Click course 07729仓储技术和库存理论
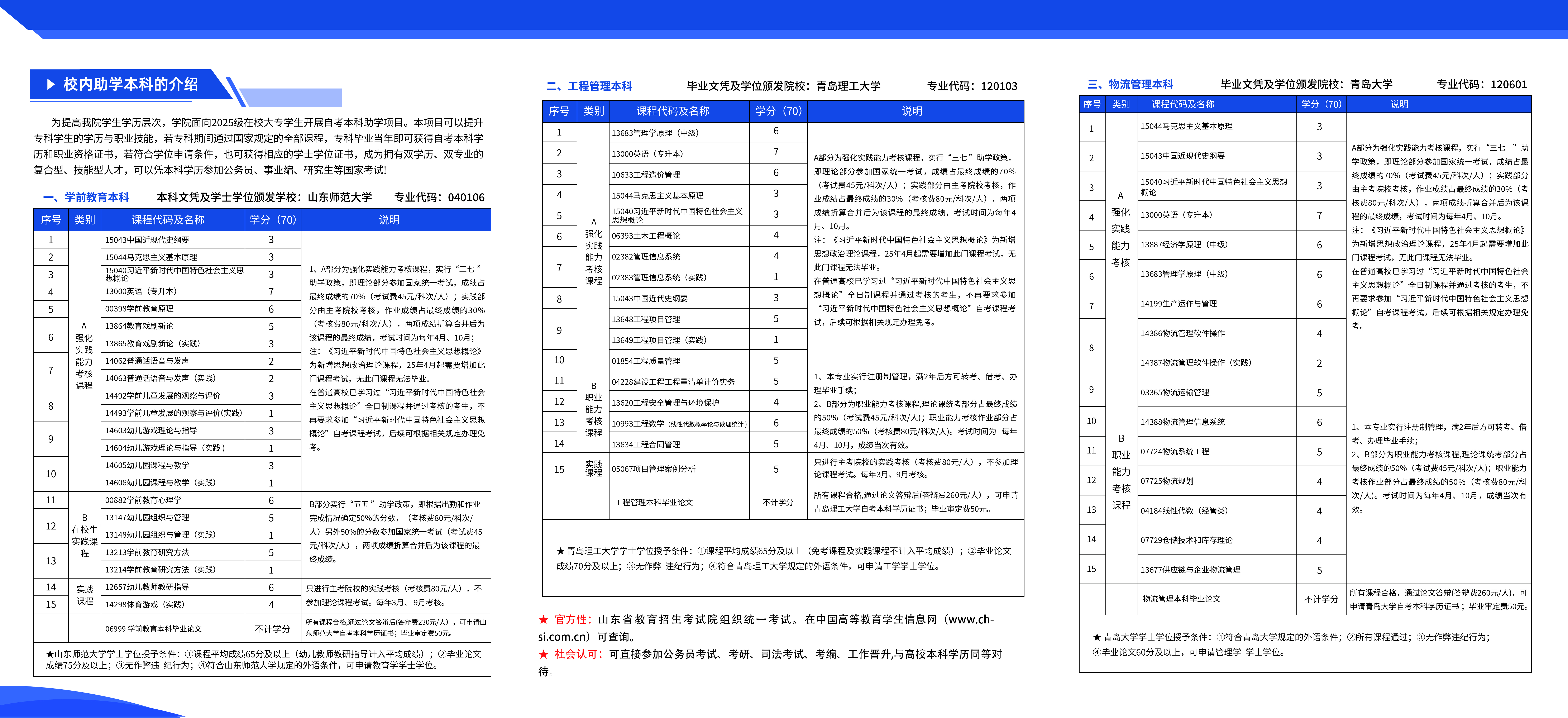1568x718 pixels. tap(1186, 540)
